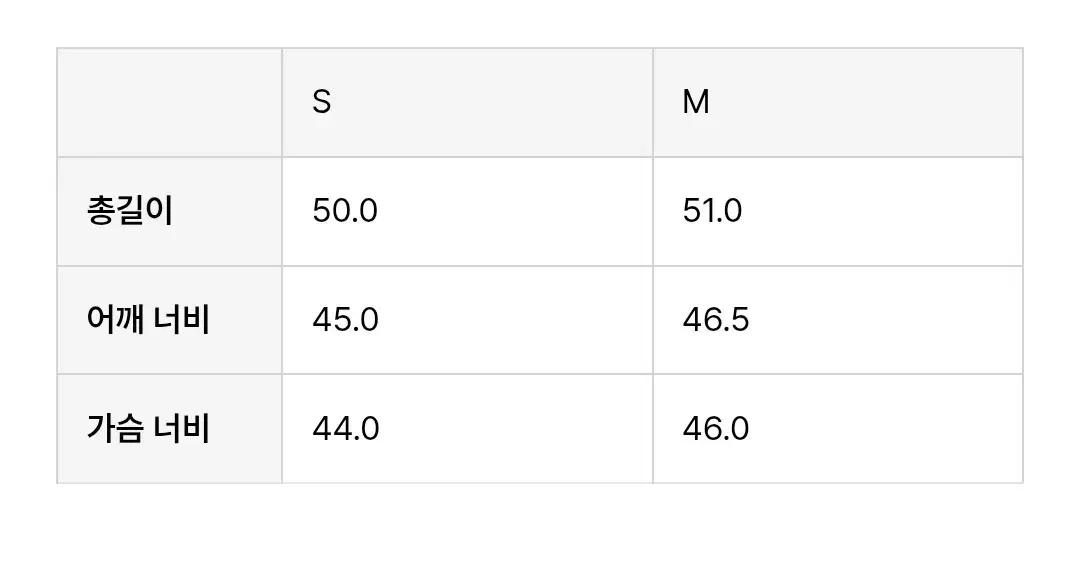The image size is (1080, 578).
Task: Select the 총길이 row label
Action: point(130,211)
